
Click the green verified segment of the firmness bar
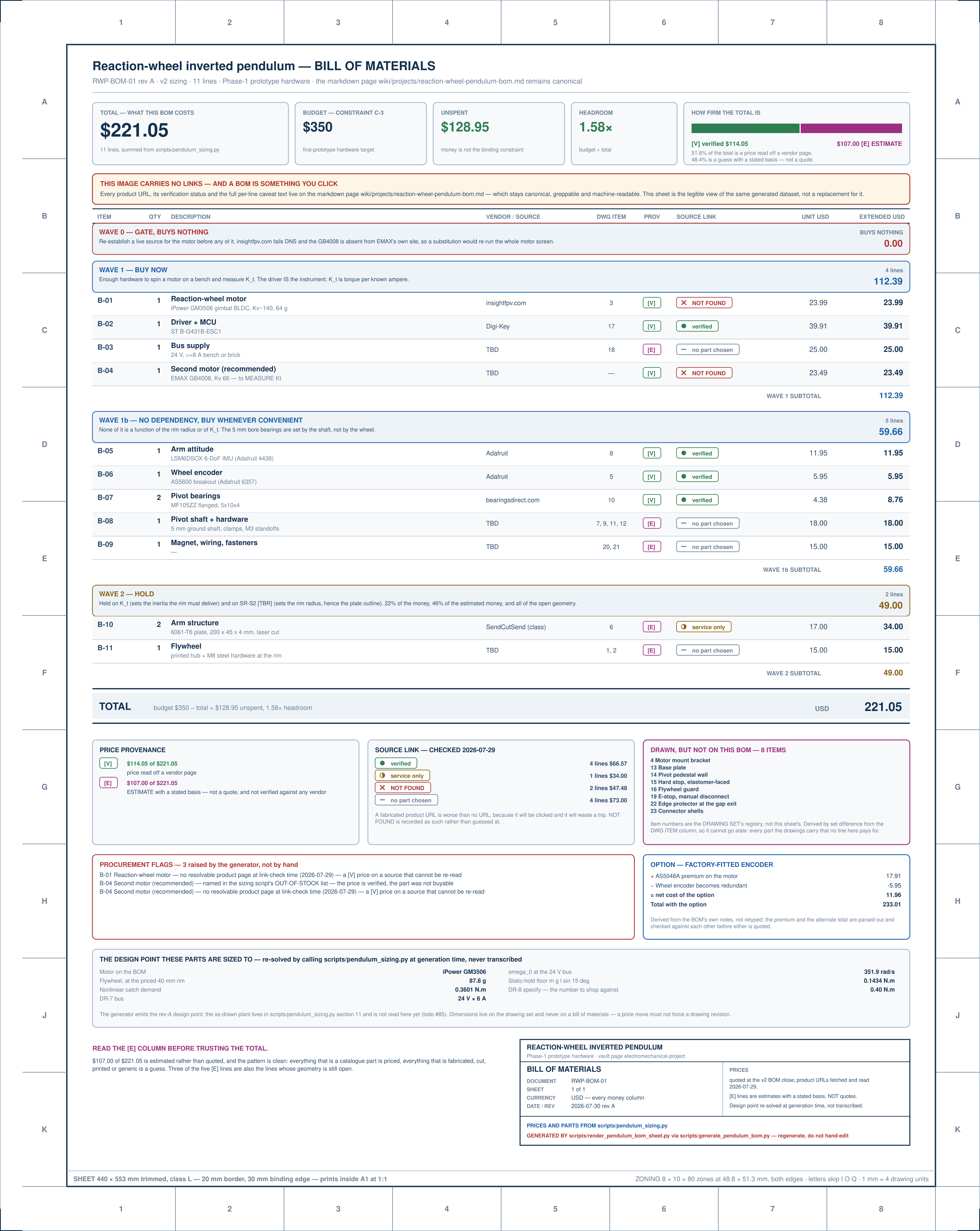coord(745,128)
